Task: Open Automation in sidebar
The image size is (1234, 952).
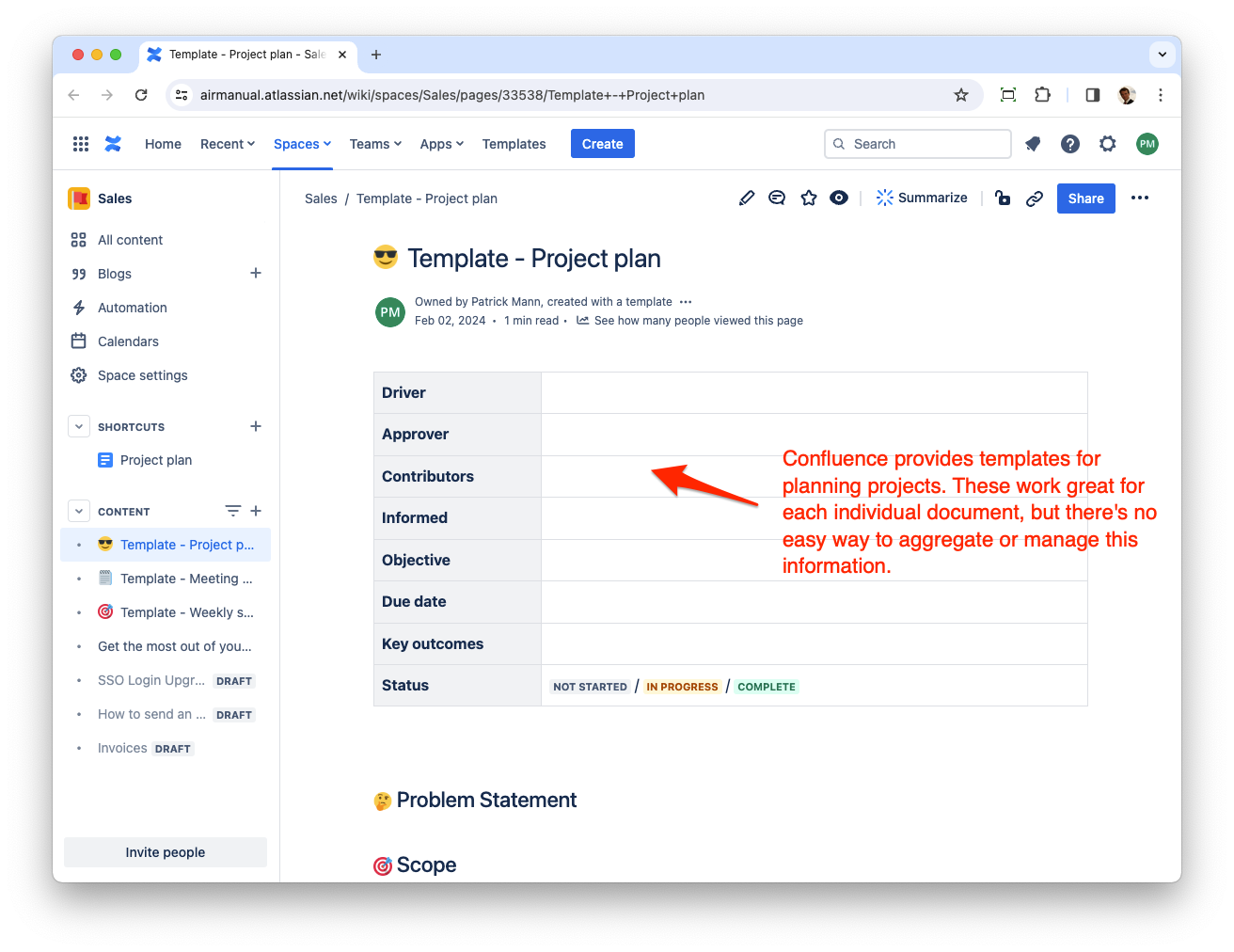Action: pyautogui.click(x=166, y=308)
